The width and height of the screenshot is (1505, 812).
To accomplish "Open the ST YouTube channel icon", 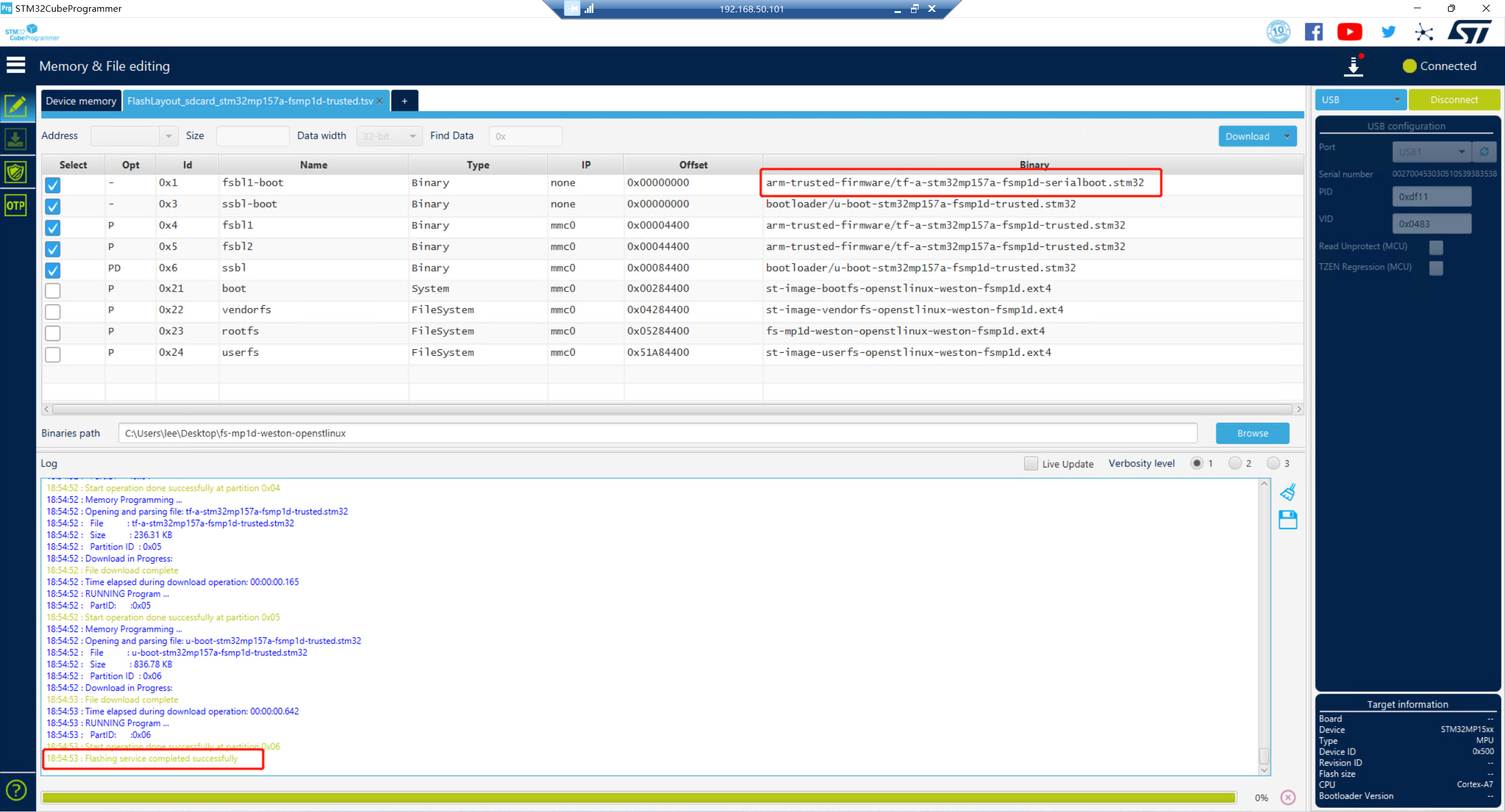I will point(1349,32).
